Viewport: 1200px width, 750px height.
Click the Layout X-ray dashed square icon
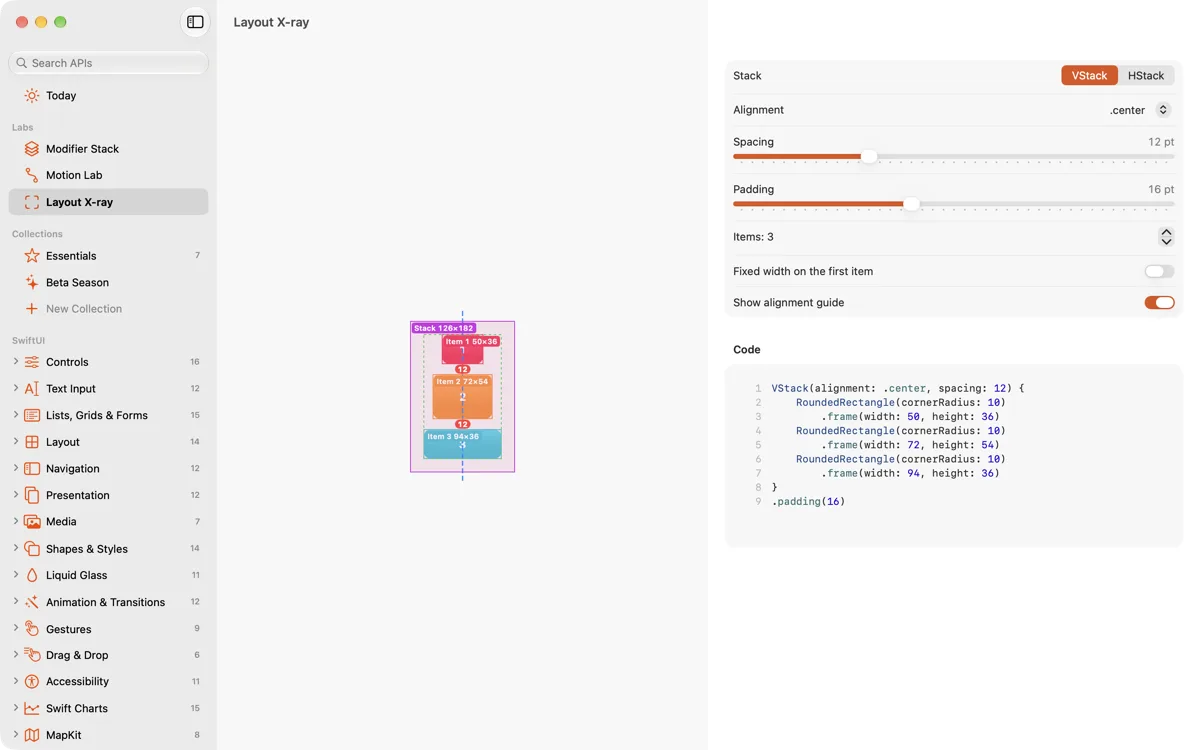(32, 202)
